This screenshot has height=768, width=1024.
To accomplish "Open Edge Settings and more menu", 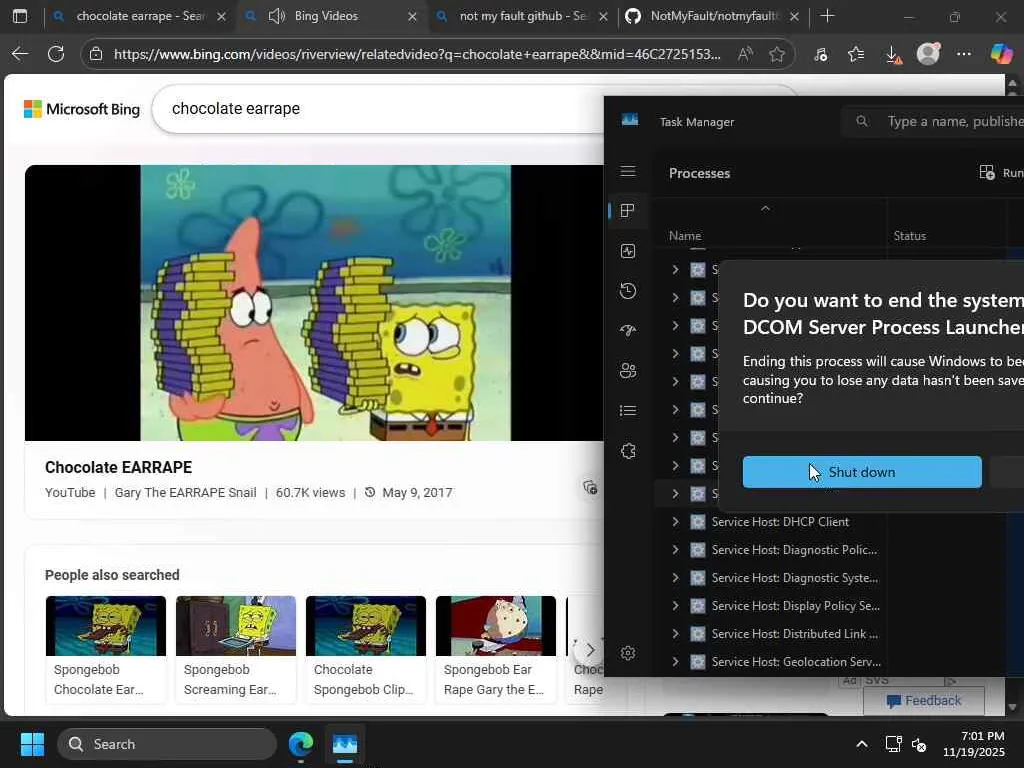I will point(964,54).
